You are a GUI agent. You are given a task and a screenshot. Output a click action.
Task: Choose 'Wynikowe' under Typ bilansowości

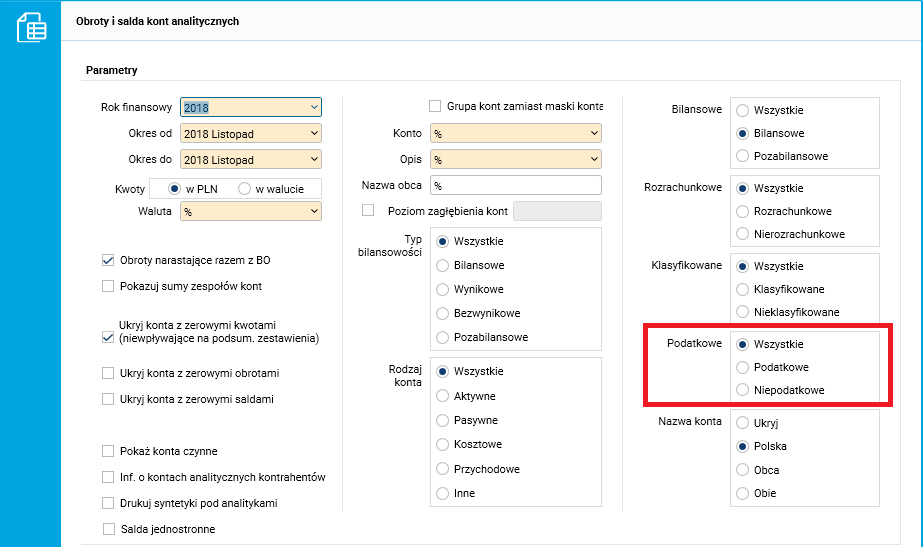point(443,289)
